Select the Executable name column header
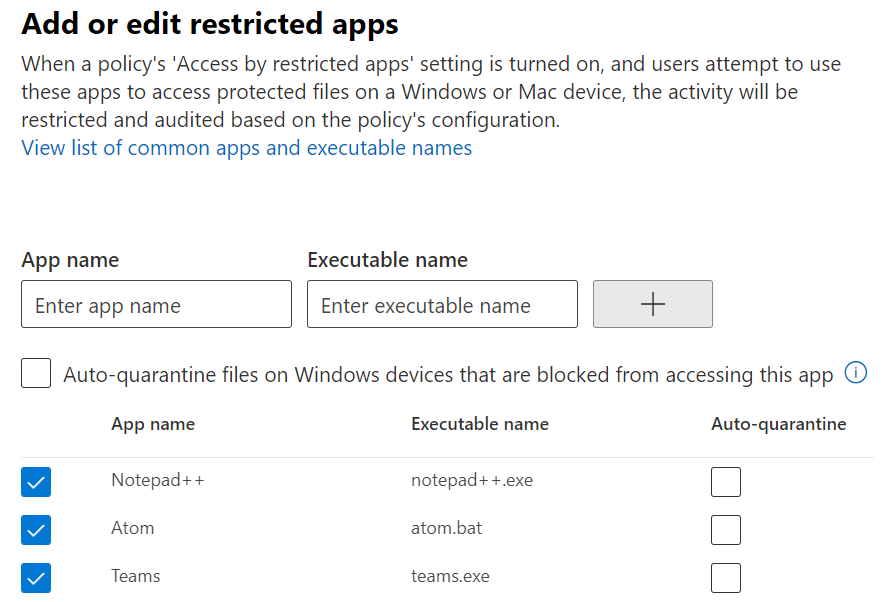 (x=480, y=424)
